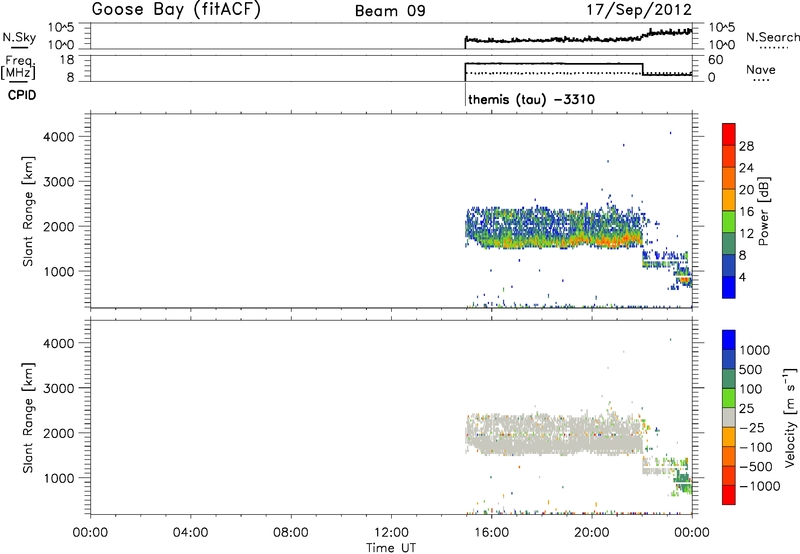Click the sky noise trace in top panel
Viewport: 800px width, 554px height.
(579, 37)
